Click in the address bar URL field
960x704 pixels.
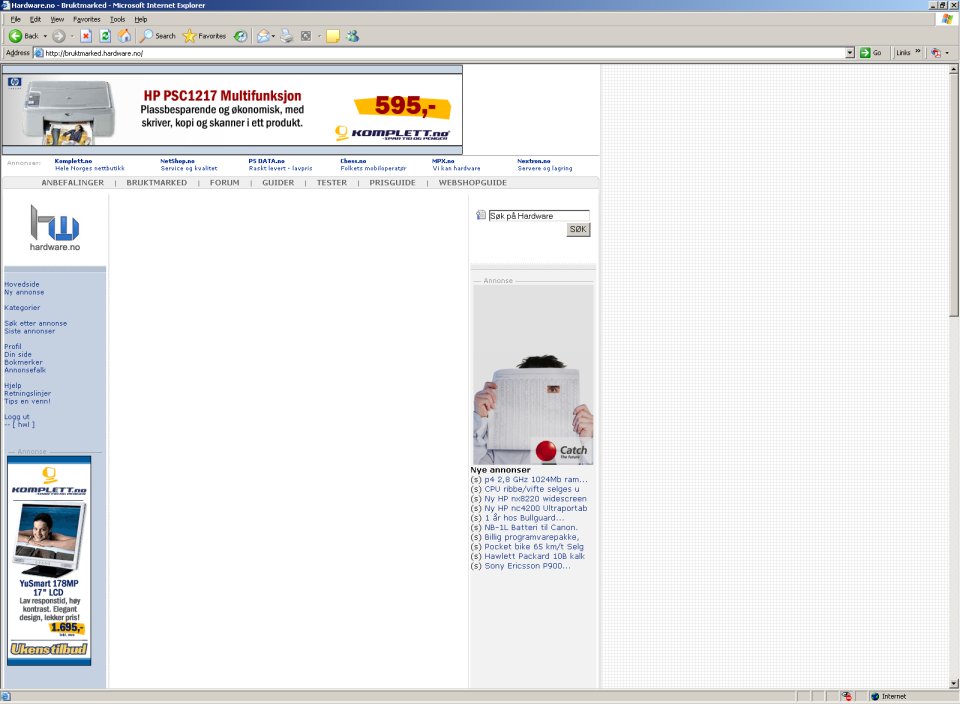tap(445, 53)
